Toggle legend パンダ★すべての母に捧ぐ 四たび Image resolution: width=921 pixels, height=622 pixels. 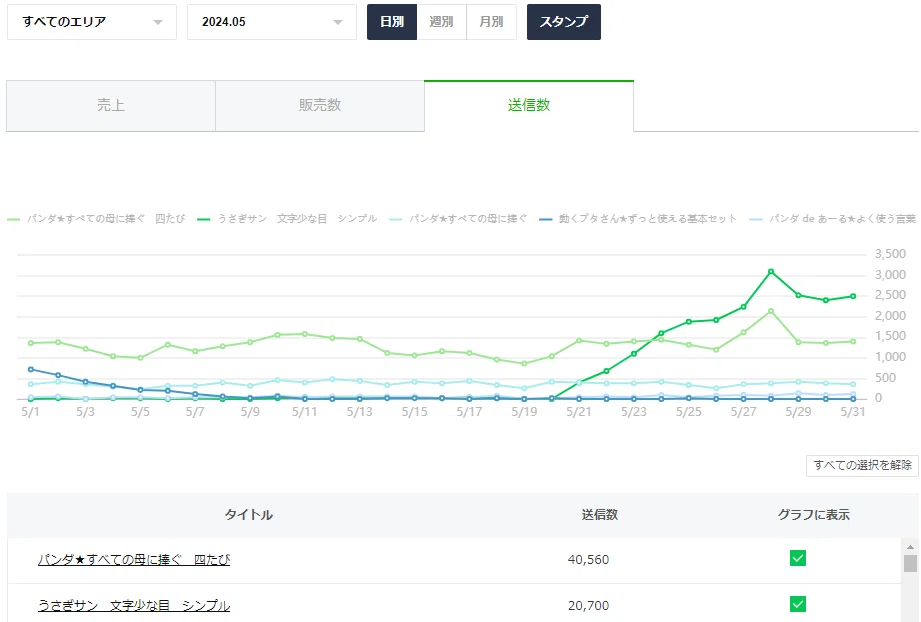click(96, 218)
